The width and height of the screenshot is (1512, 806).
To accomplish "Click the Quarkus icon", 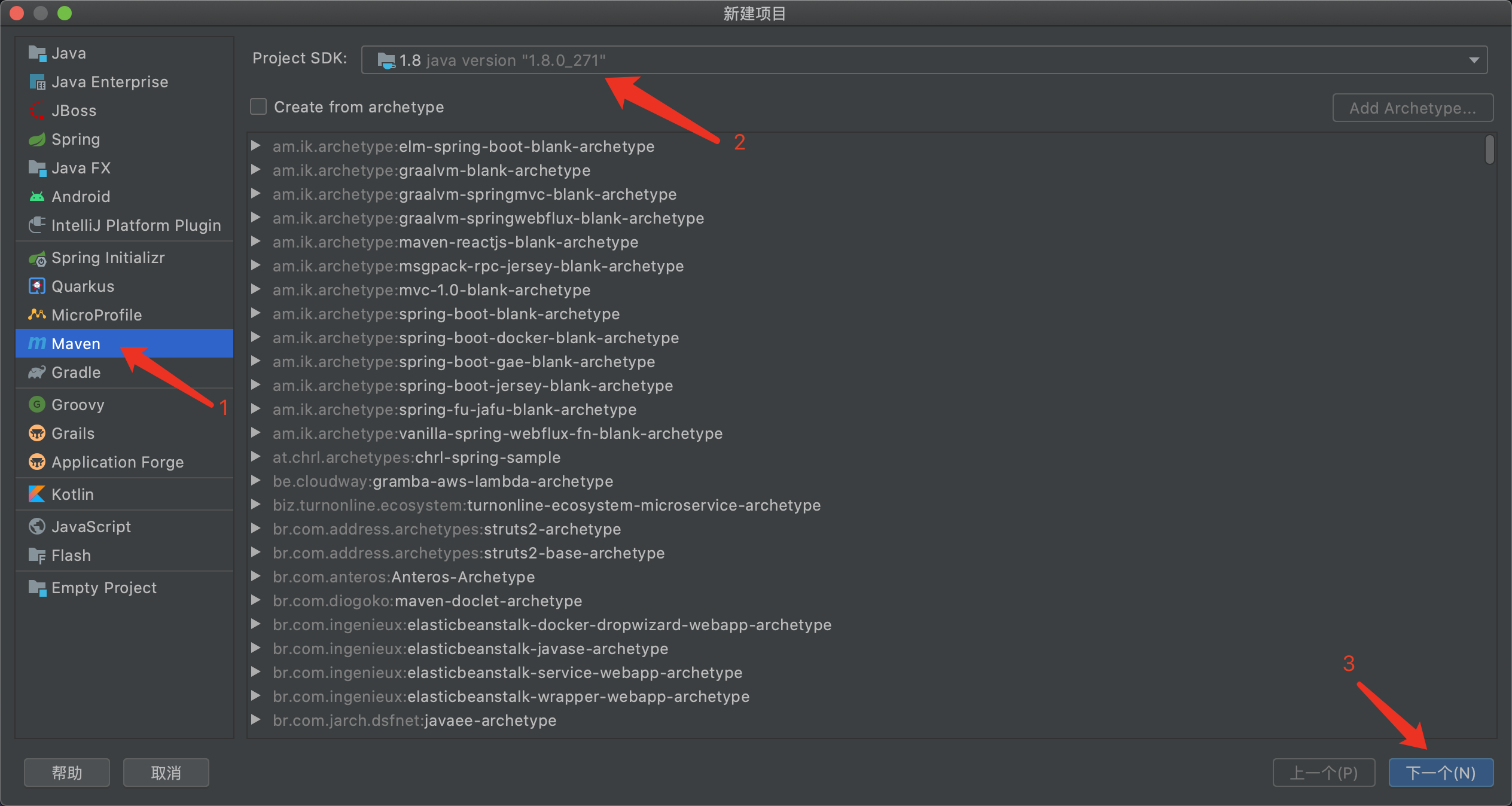I will point(37,286).
